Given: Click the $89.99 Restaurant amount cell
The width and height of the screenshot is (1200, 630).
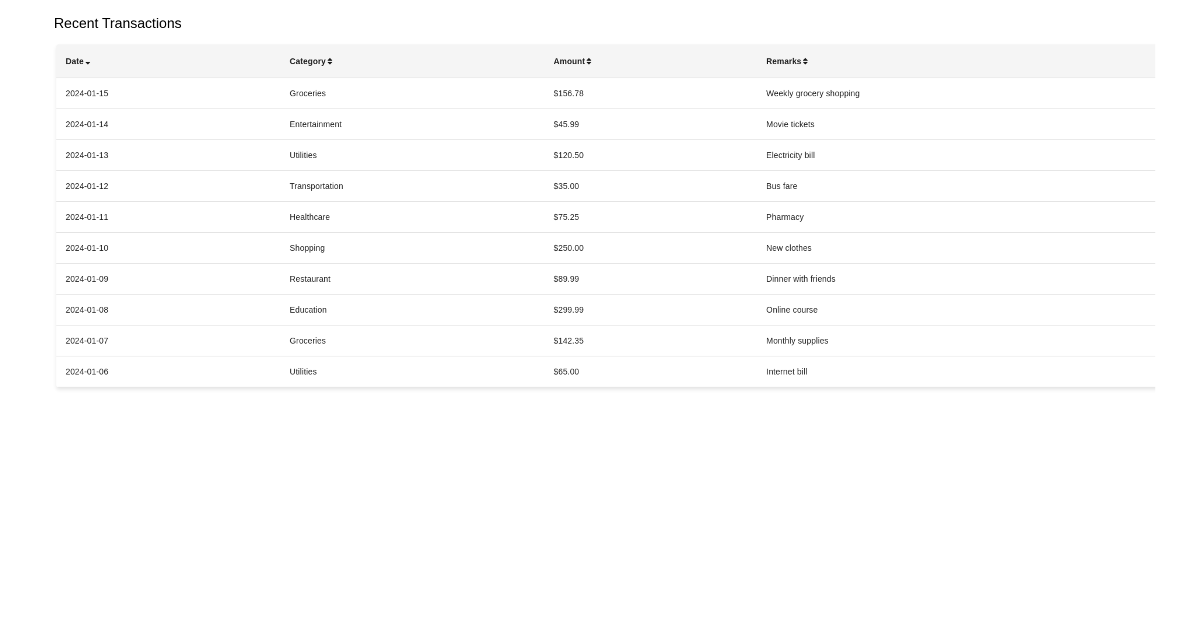Looking at the screenshot, I should pos(566,279).
